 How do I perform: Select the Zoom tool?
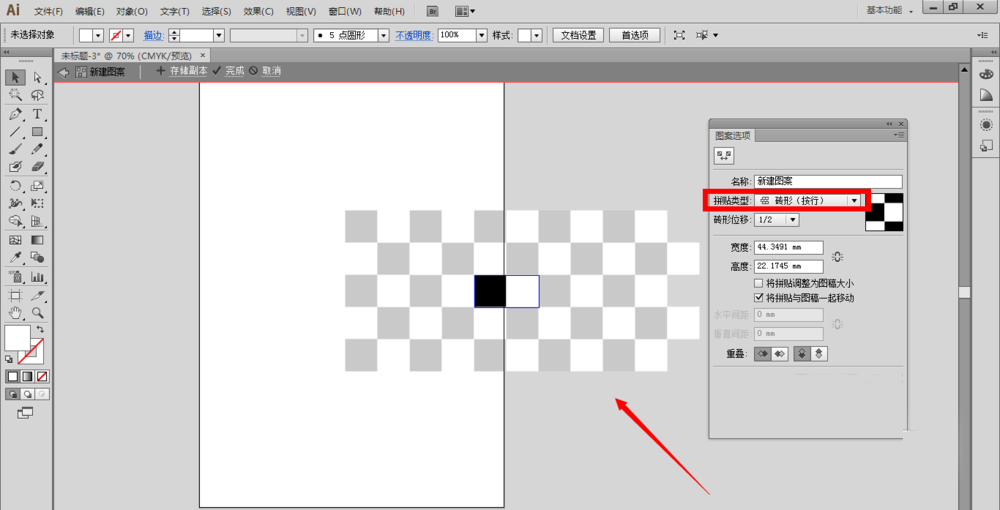tap(38, 312)
